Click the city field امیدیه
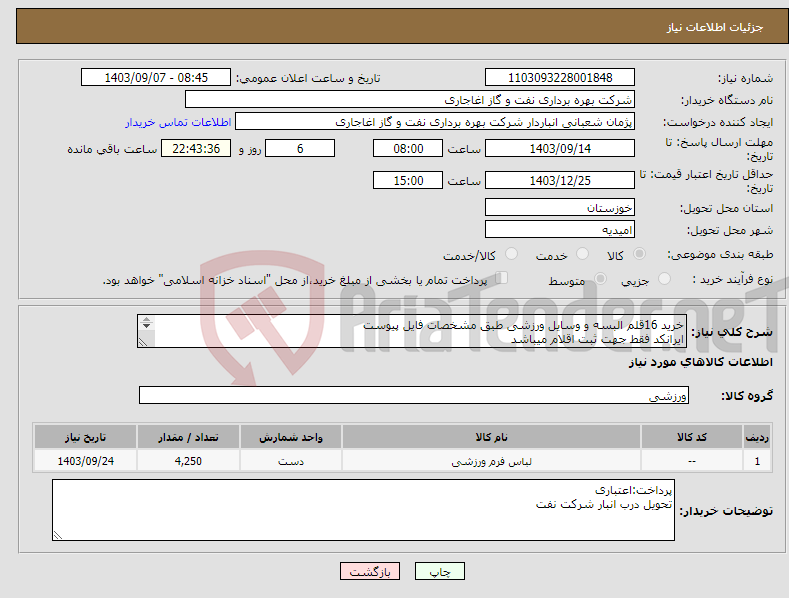The width and height of the screenshot is (789, 598). click(x=560, y=230)
